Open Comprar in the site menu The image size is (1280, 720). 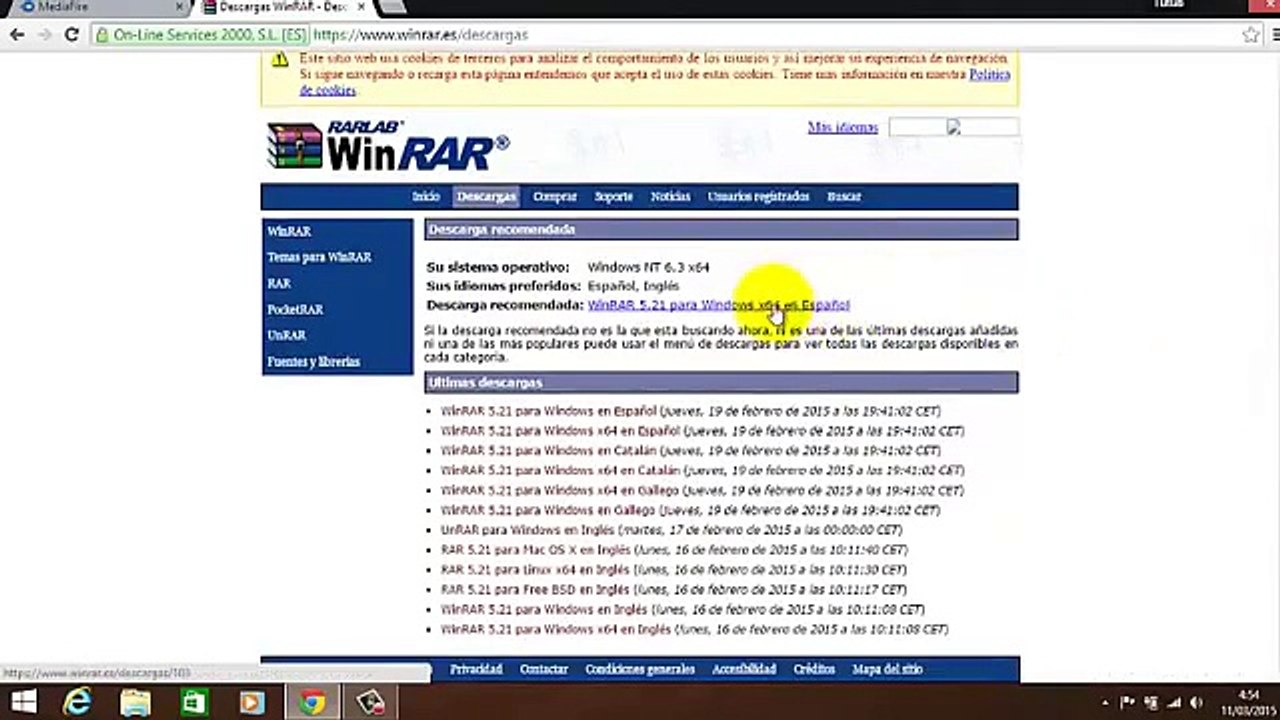(x=556, y=197)
